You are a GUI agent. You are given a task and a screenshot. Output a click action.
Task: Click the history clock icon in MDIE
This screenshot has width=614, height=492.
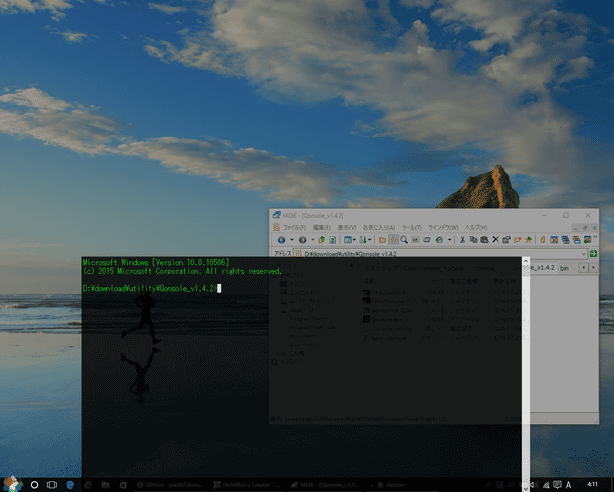click(439, 240)
